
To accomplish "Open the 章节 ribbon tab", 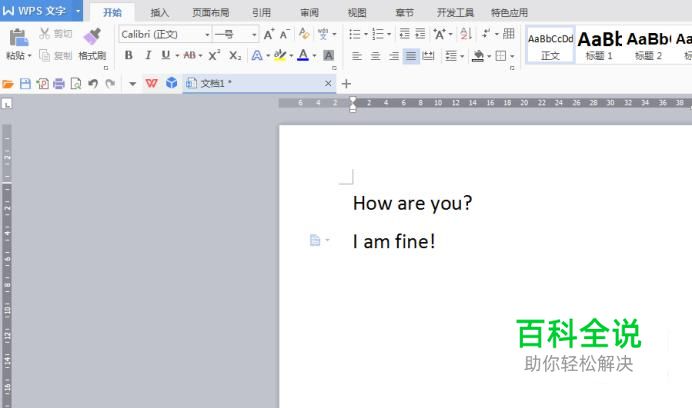I will (x=405, y=12).
